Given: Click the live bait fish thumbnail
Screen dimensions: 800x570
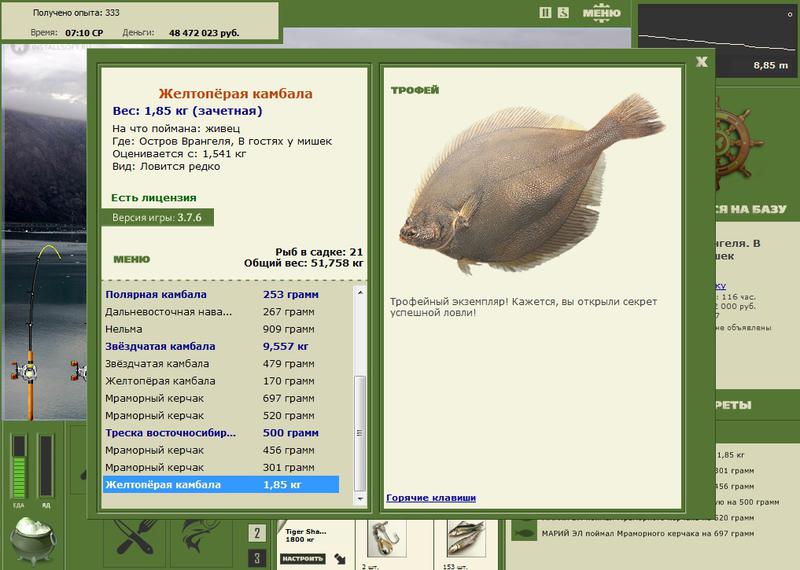Looking at the screenshot, I should point(466,538).
